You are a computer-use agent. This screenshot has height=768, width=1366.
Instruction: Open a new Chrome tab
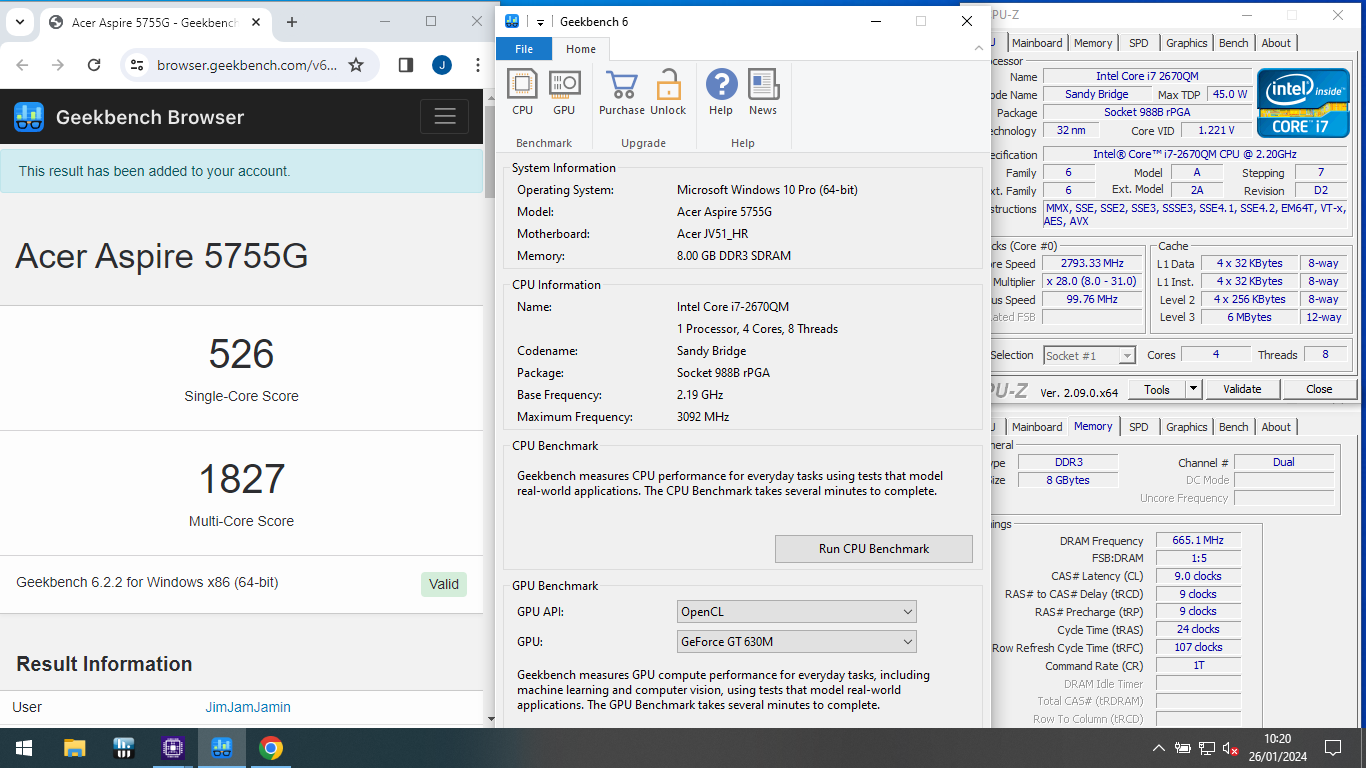click(292, 21)
